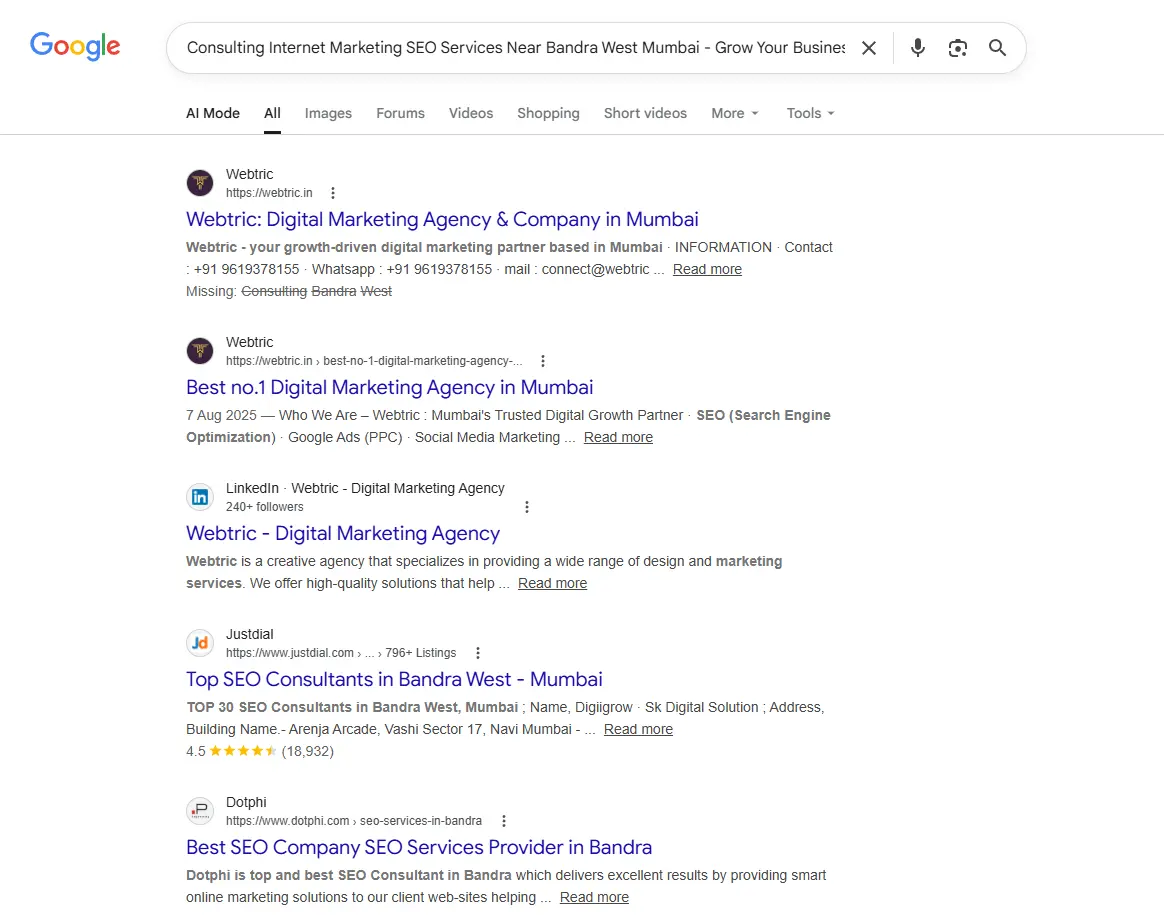Switch to the Images results tab
This screenshot has width=1164, height=915.
[328, 113]
